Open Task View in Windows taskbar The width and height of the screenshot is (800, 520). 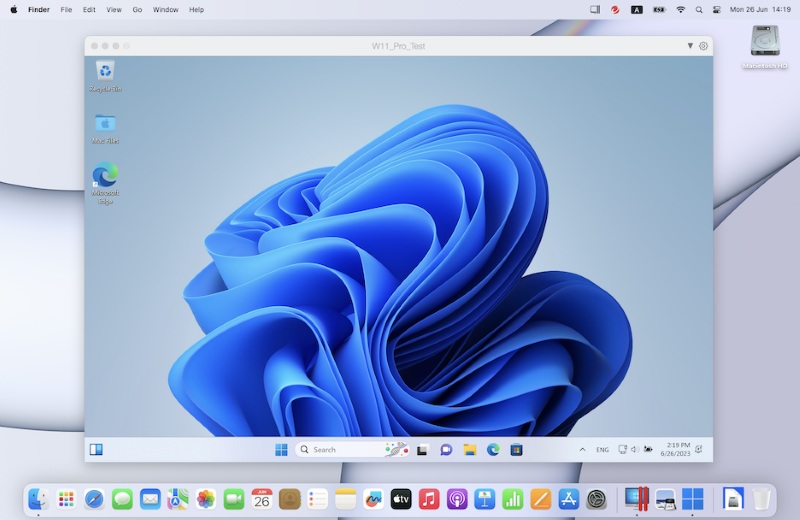422,450
